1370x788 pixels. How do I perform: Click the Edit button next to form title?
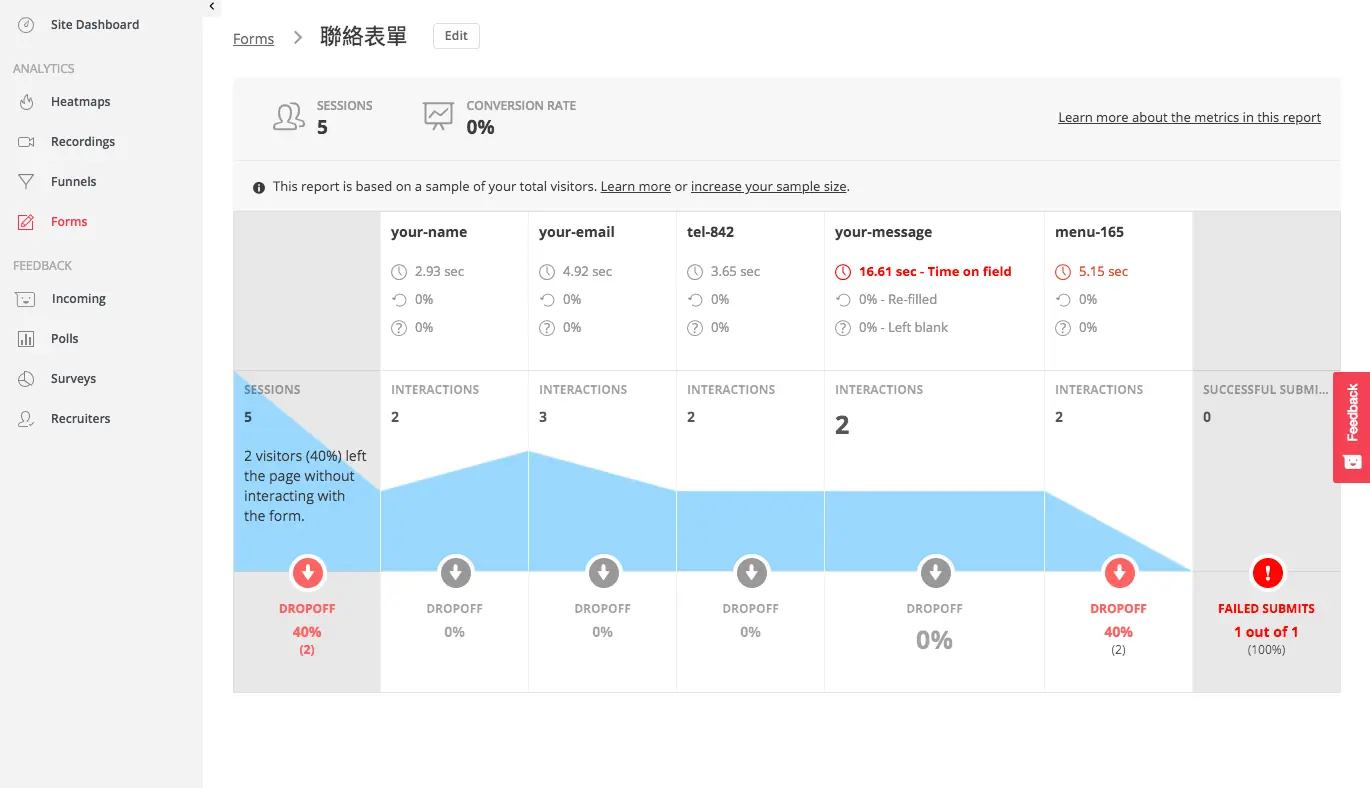point(456,36)
